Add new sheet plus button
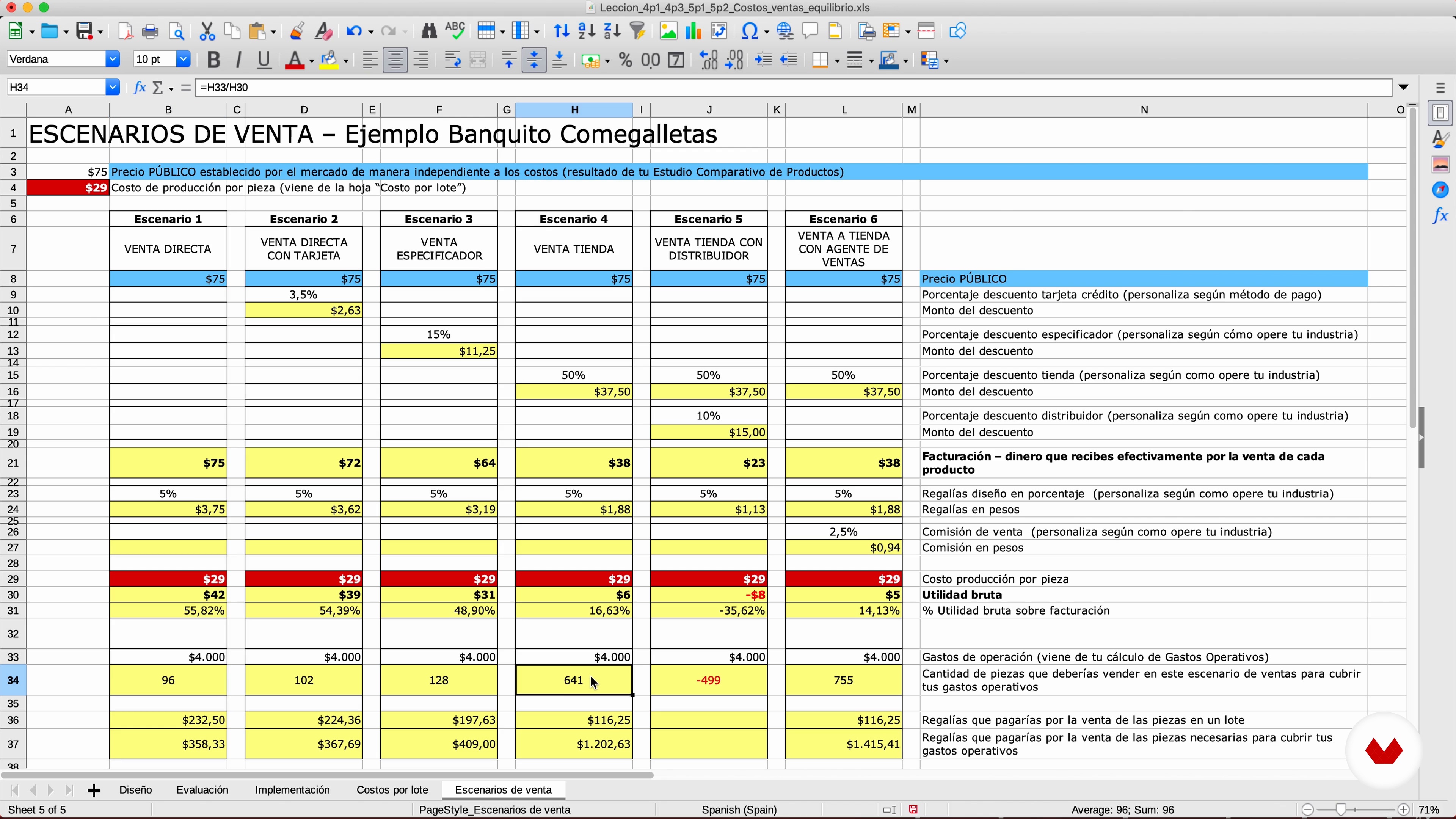 pyautogui.click(x=94, y=790)
